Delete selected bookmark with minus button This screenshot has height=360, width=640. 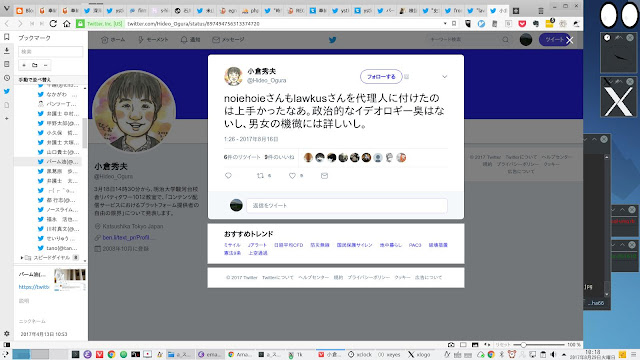pos(45,65)
